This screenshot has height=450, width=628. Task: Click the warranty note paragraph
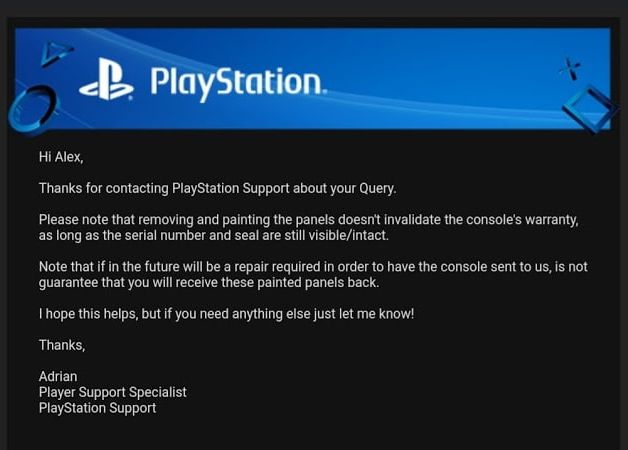pos(309,227)
